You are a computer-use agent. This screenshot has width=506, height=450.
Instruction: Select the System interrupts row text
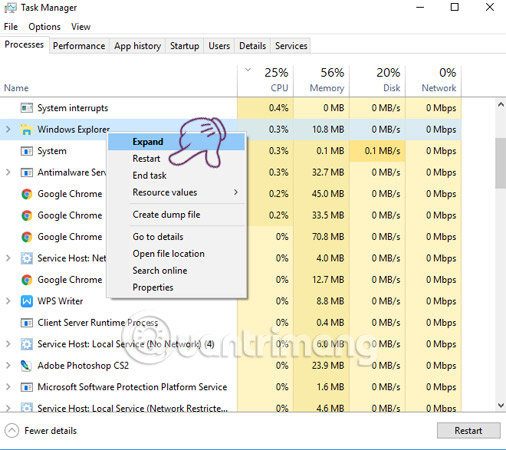pyautogui.click(x=73, y=108)
